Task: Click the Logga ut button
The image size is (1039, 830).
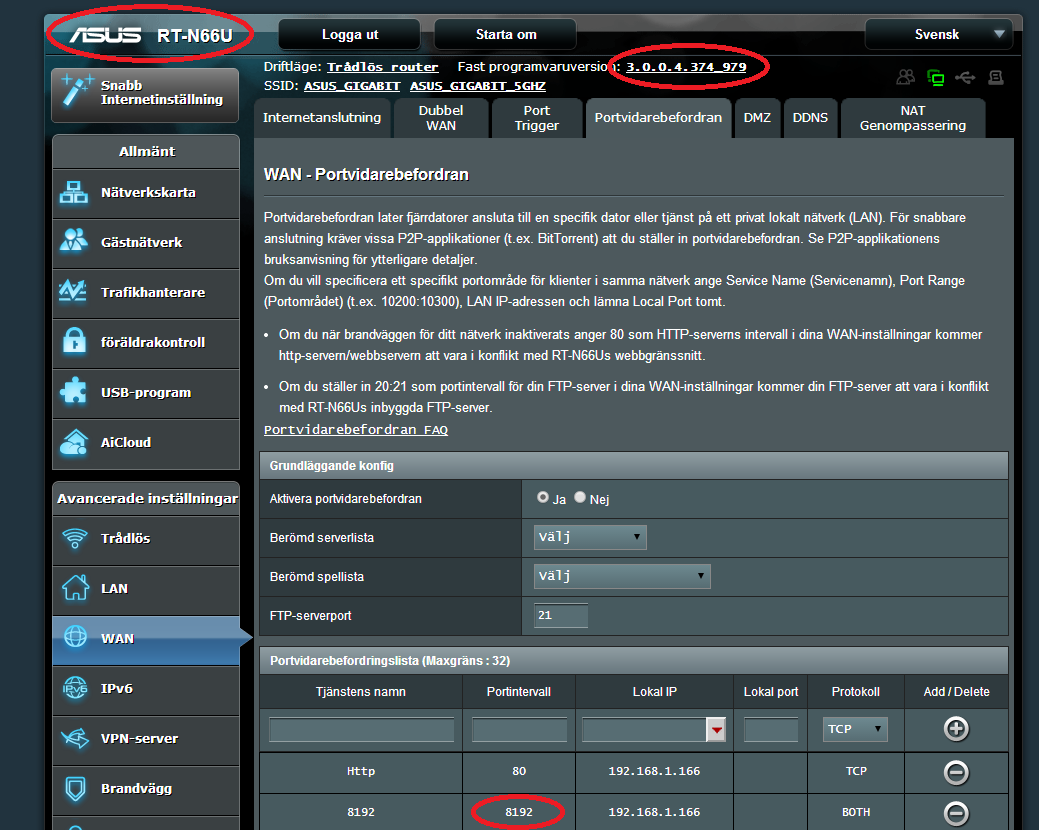Action: [x=349, y=34]
